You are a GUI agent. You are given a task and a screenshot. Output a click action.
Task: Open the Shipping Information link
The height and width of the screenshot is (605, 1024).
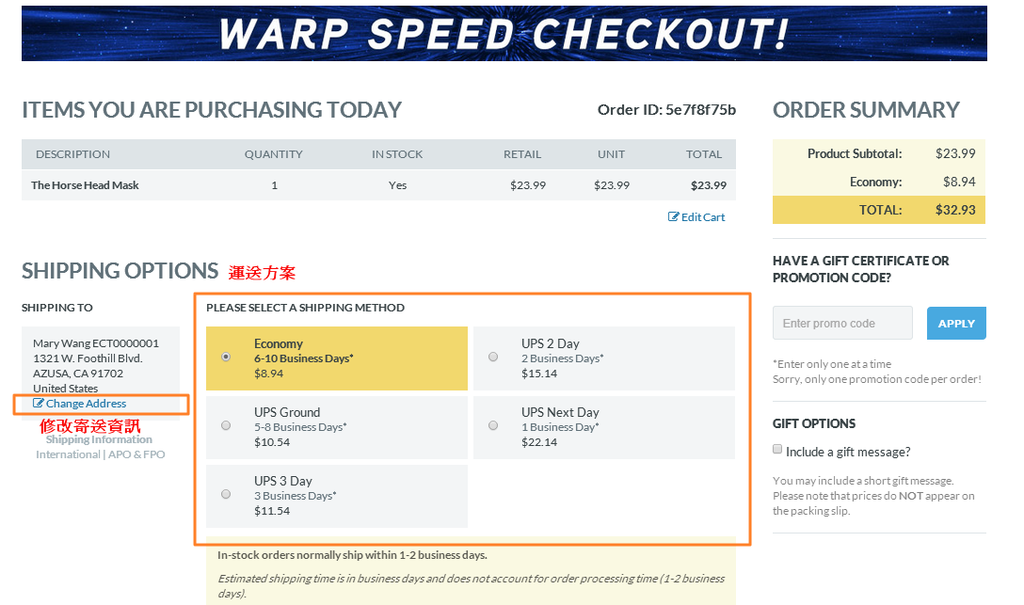tap(99, 440)
